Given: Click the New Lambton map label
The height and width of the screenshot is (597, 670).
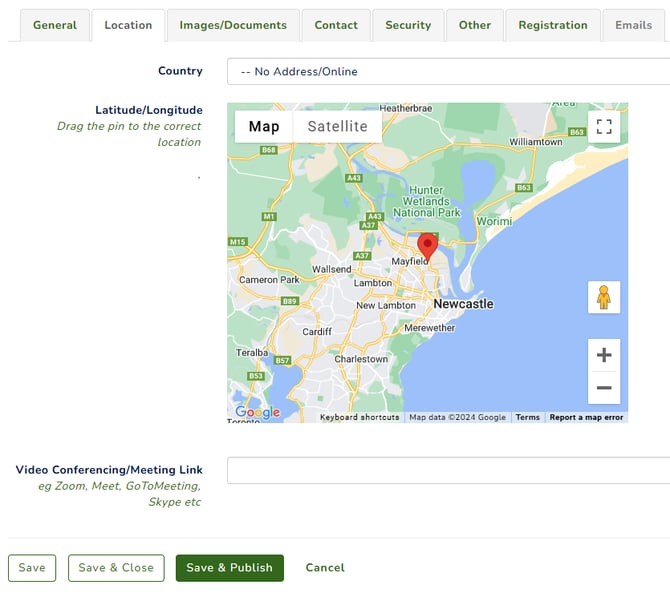Looking at the screenshot, I should click(386, 306).
